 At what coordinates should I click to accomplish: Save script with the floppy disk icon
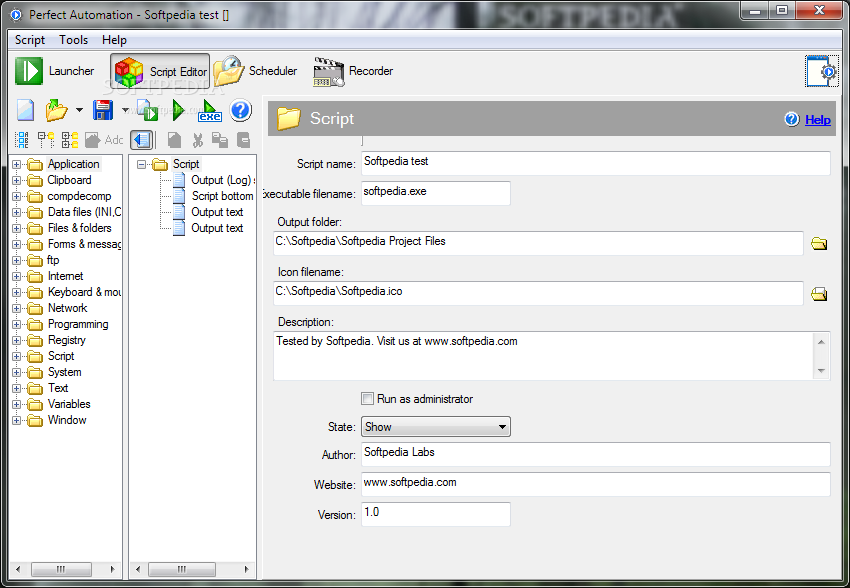(x=103, y=110)
